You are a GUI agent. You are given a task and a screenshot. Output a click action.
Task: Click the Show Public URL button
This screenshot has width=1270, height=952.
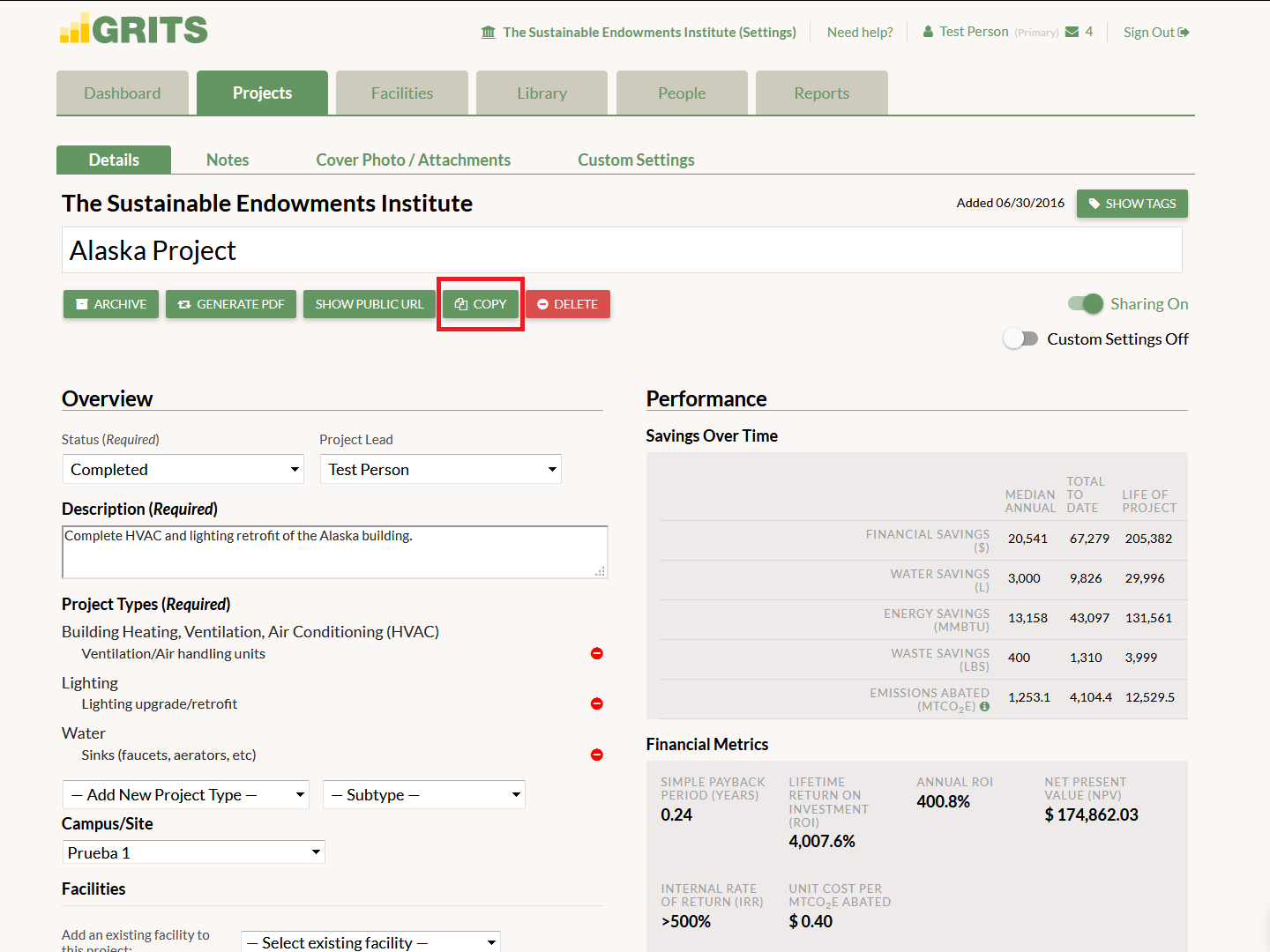tap(370, 304)
